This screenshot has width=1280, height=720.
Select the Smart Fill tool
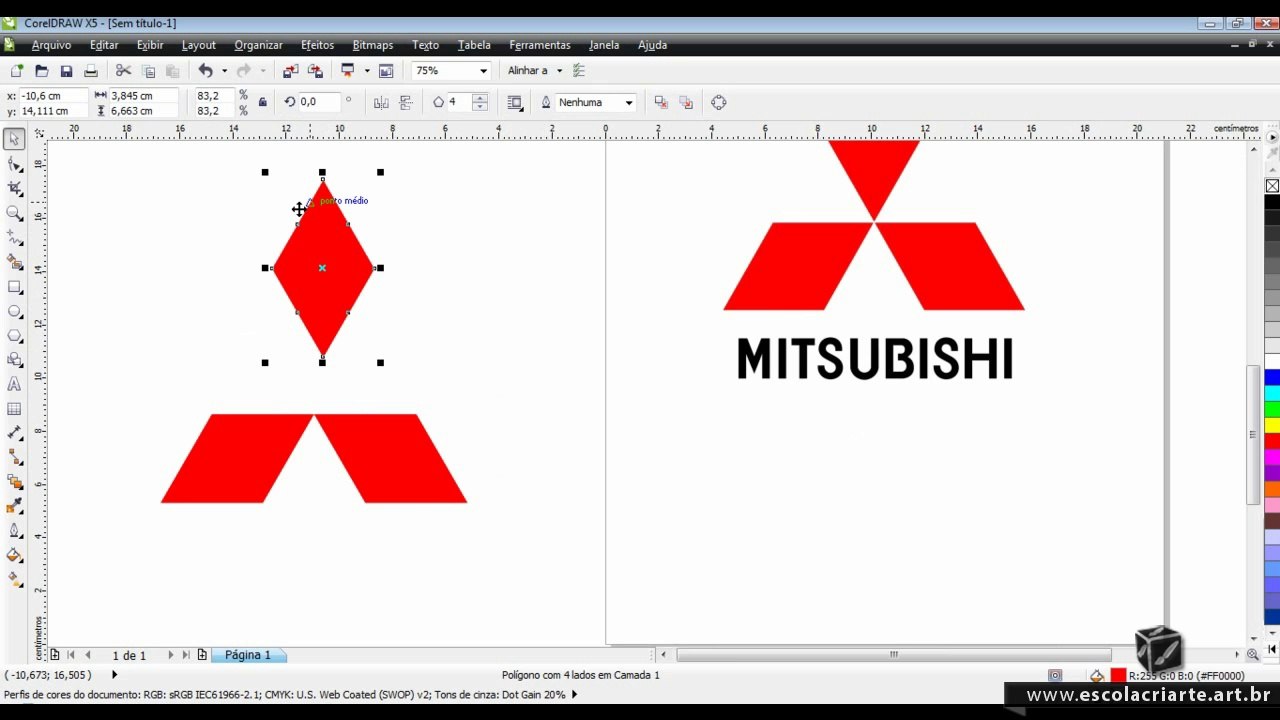pos(14,262)
